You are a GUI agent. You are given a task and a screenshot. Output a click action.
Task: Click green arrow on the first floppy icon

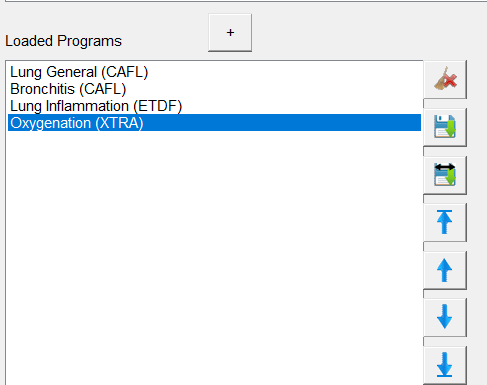tap(450, 129)
